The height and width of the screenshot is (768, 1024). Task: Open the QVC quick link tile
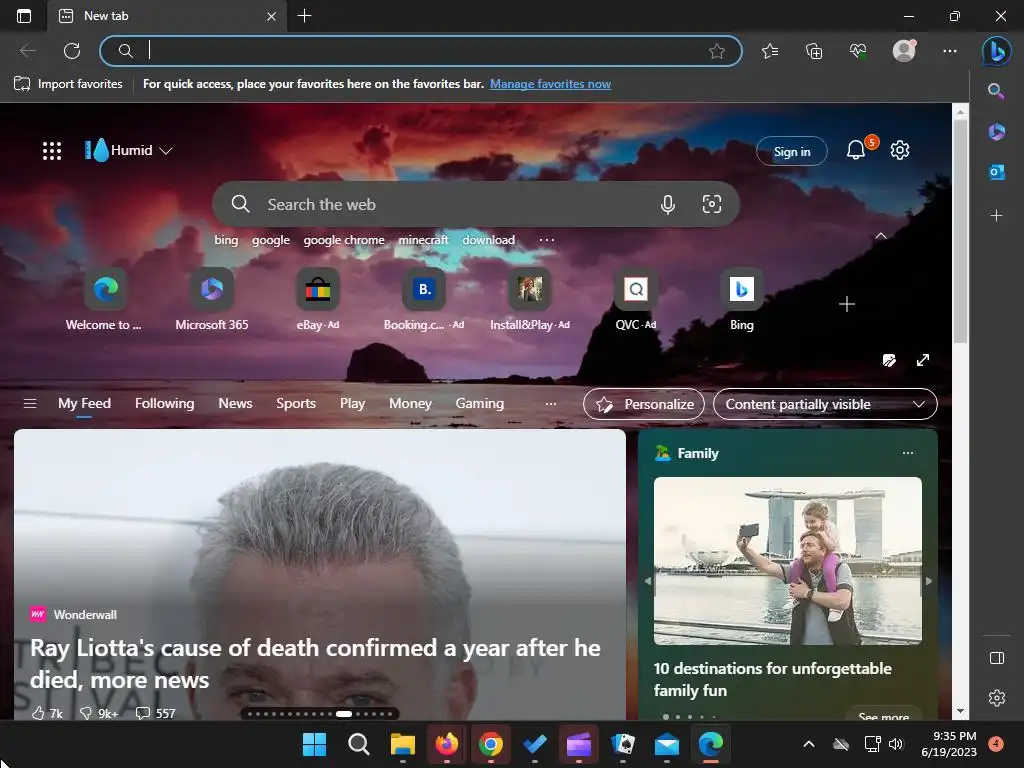(636, 300)
